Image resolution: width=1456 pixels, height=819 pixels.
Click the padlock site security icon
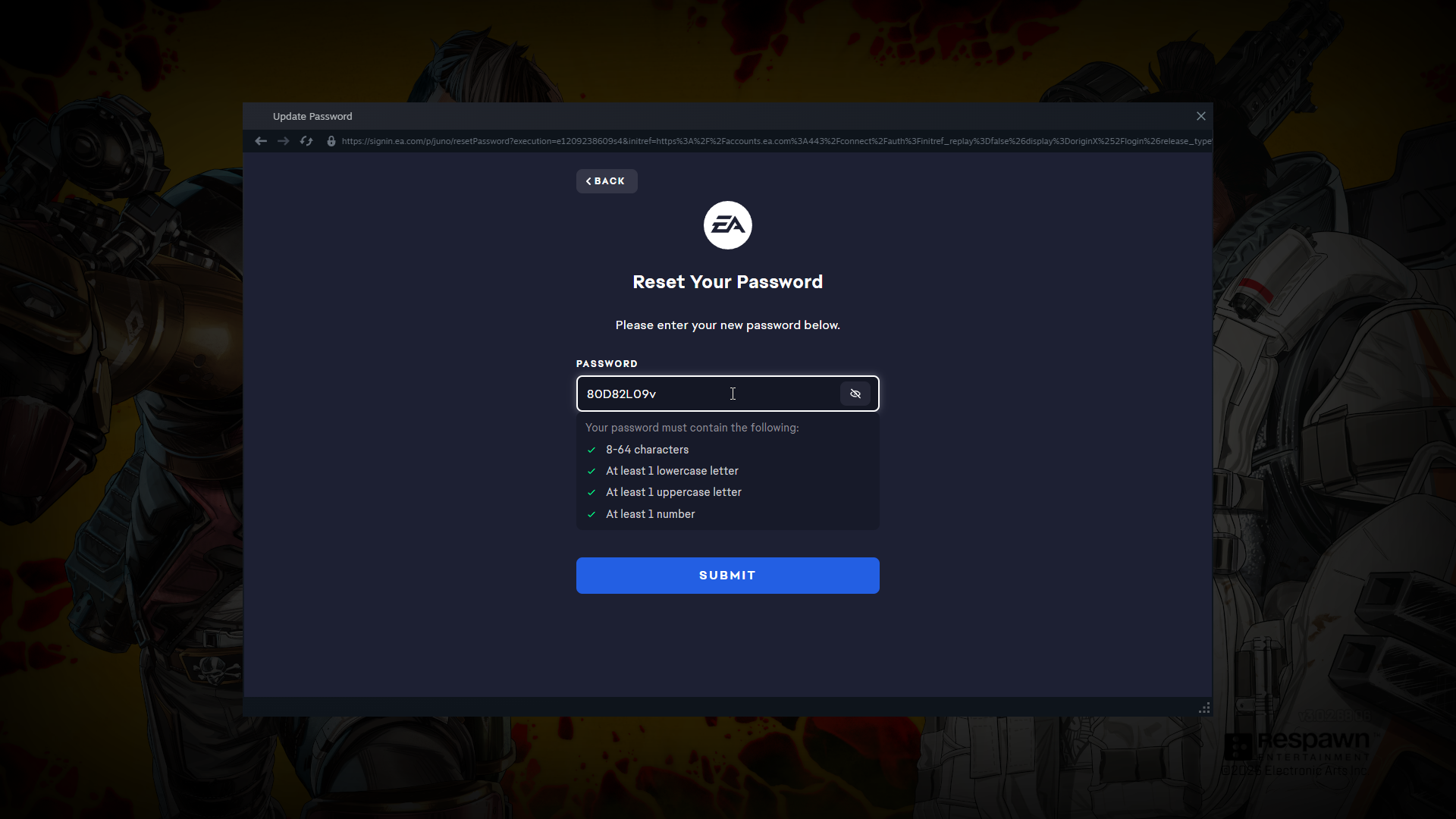331,141
